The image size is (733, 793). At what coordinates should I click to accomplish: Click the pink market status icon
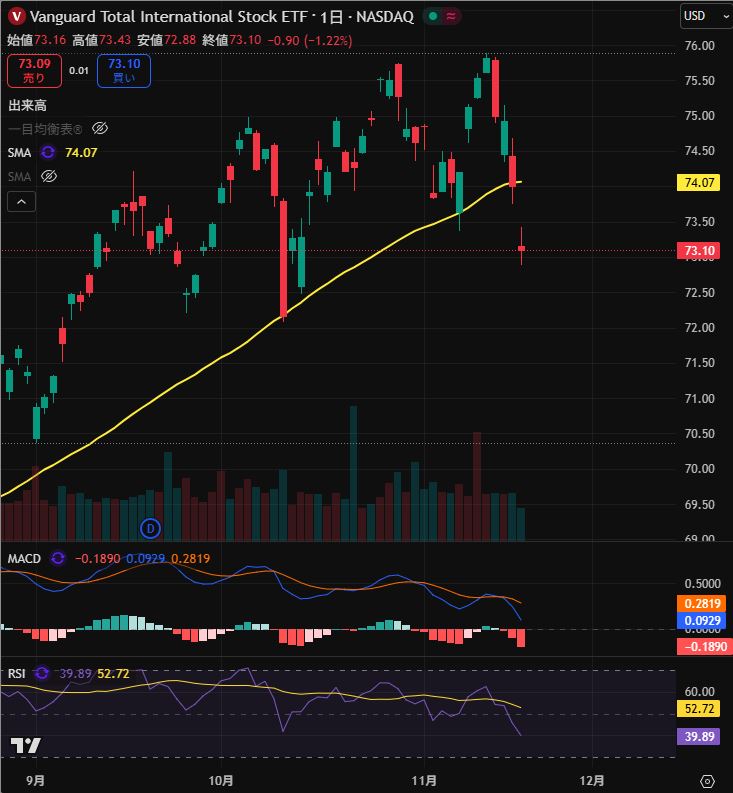[x=453, y=16]
